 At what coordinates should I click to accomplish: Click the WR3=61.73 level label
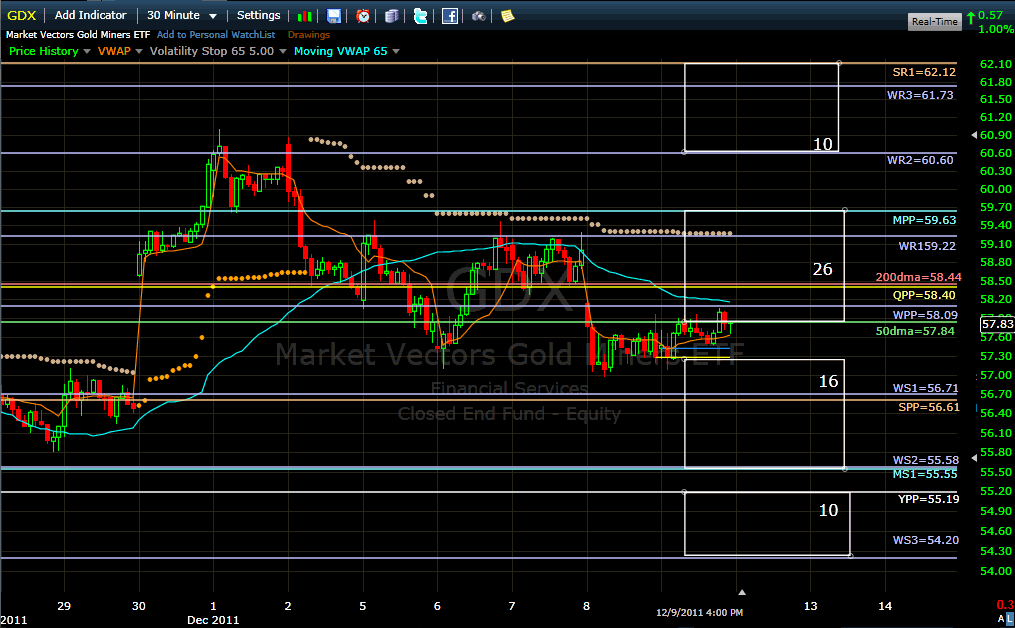(x=920, y=95)
